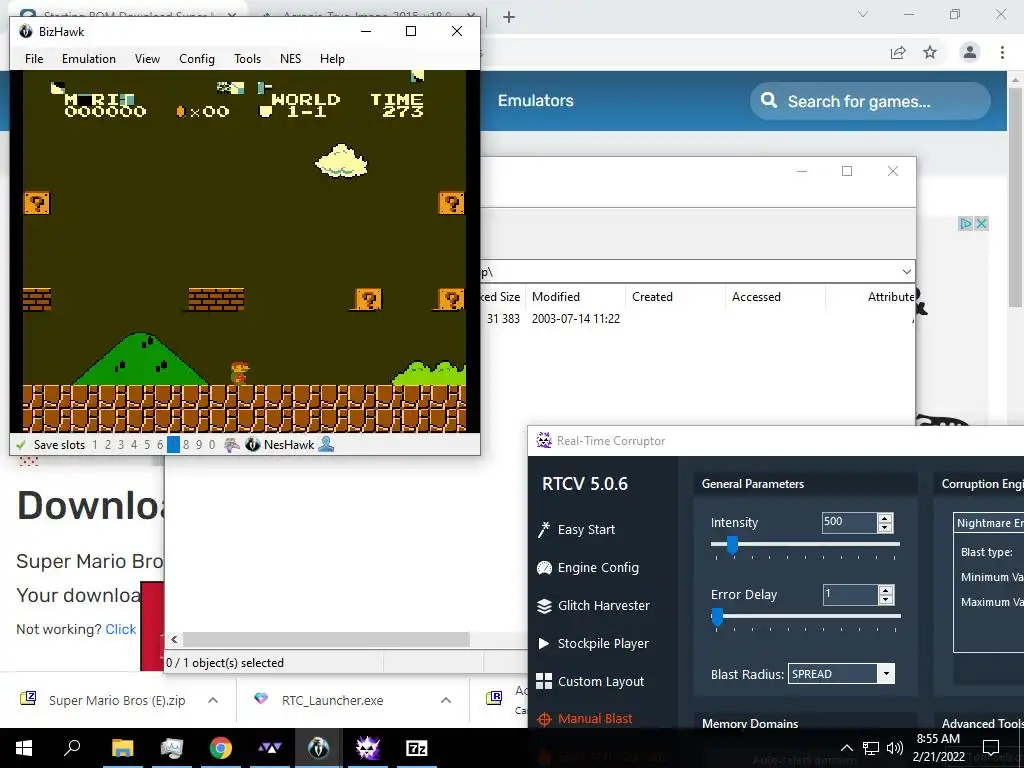Sort by Modified column in 7-Zip window
The height and width of the screenshot is (768, 1024).
pyautogui.click(x=575, y=296)
